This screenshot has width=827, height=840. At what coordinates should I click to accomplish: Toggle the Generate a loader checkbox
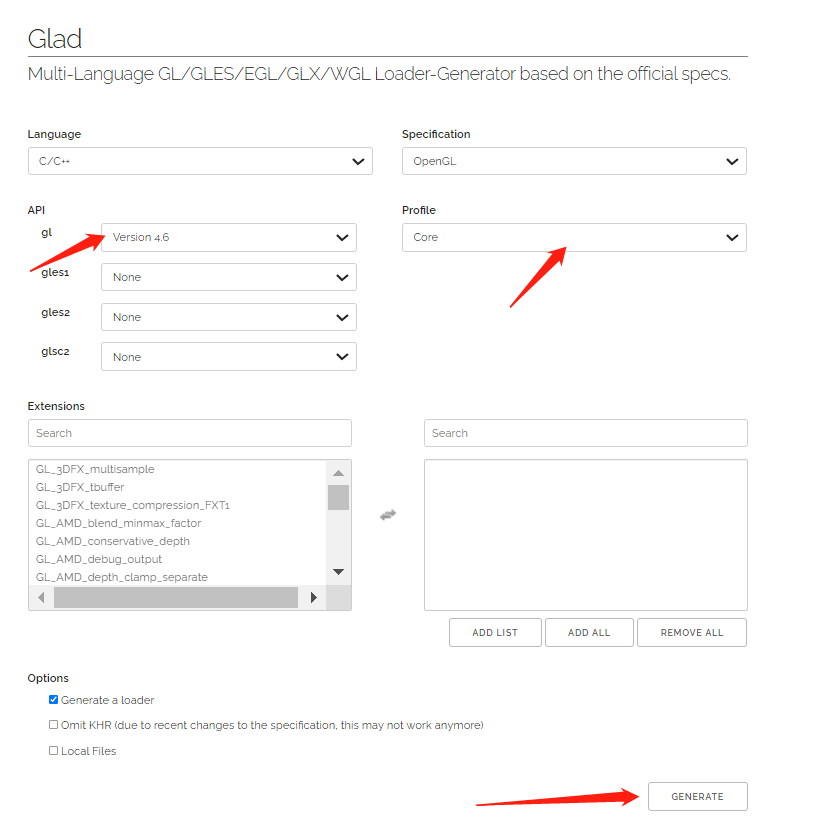click(x=54, y=700)
